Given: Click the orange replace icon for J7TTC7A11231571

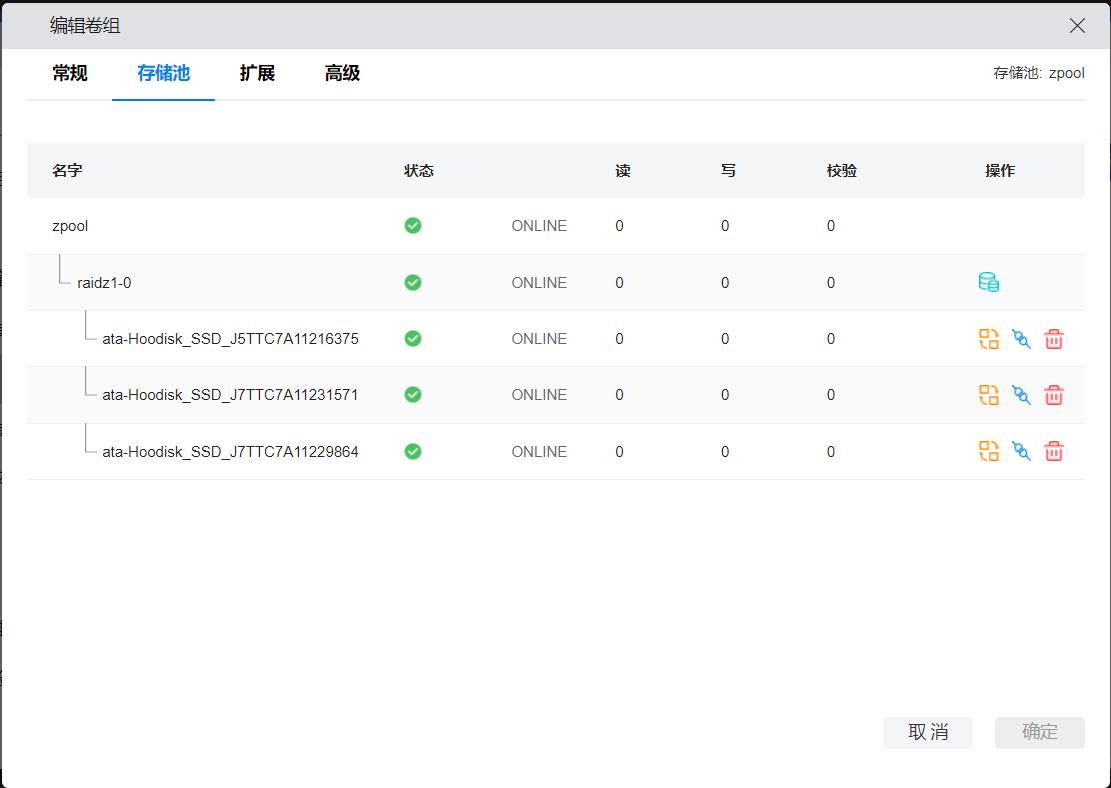Looking at the screenshot, I should click(988, 395).
